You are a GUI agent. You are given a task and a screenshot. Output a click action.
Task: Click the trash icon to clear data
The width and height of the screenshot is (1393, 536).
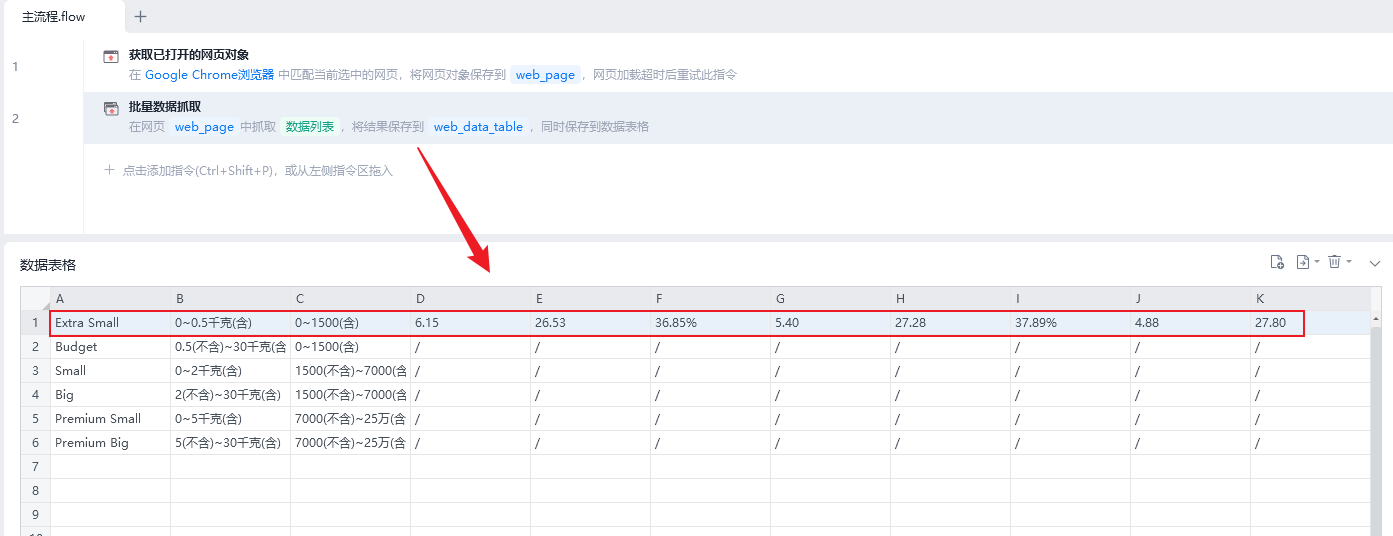1334,262
